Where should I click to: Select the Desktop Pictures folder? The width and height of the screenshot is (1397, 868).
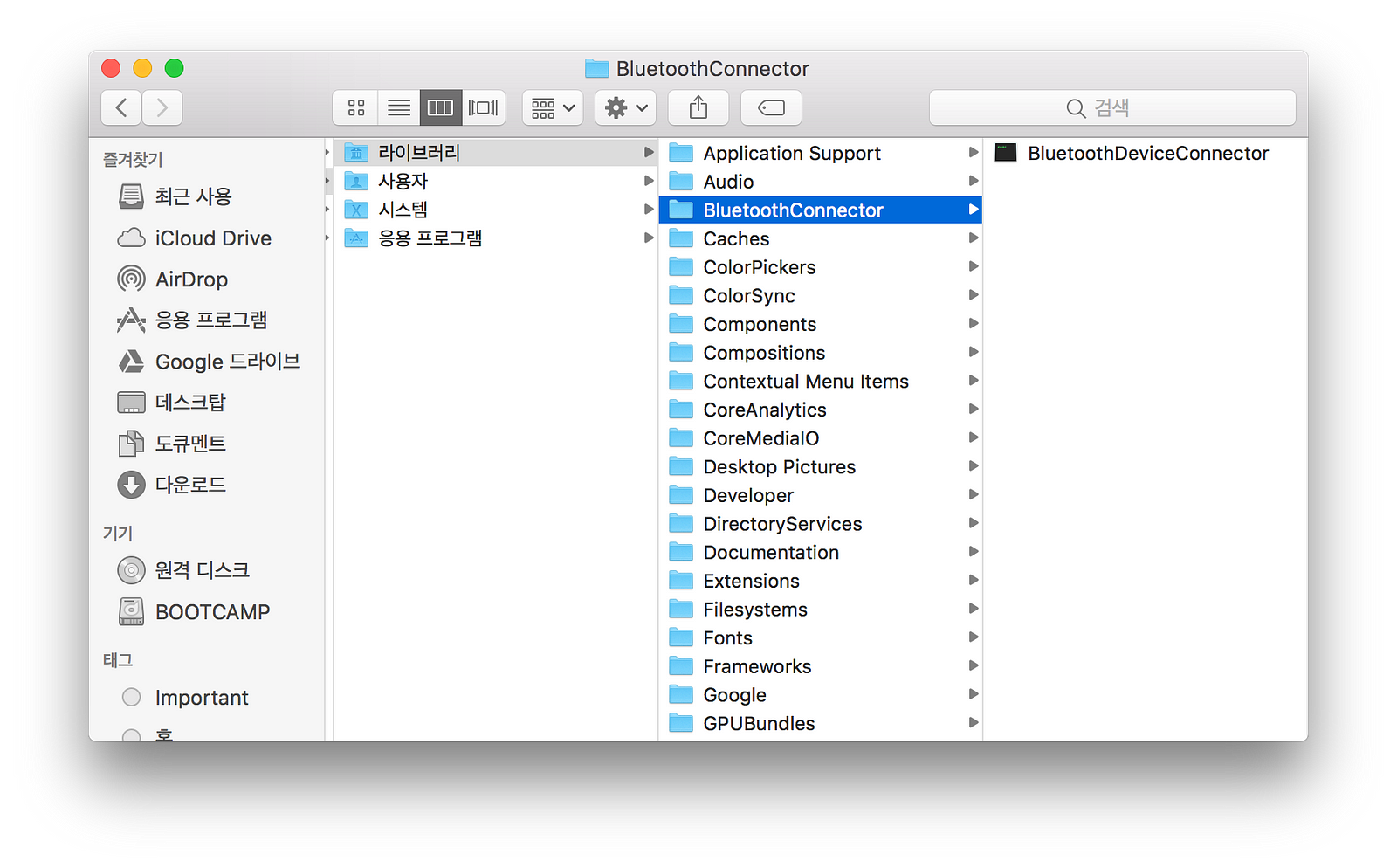821,466
